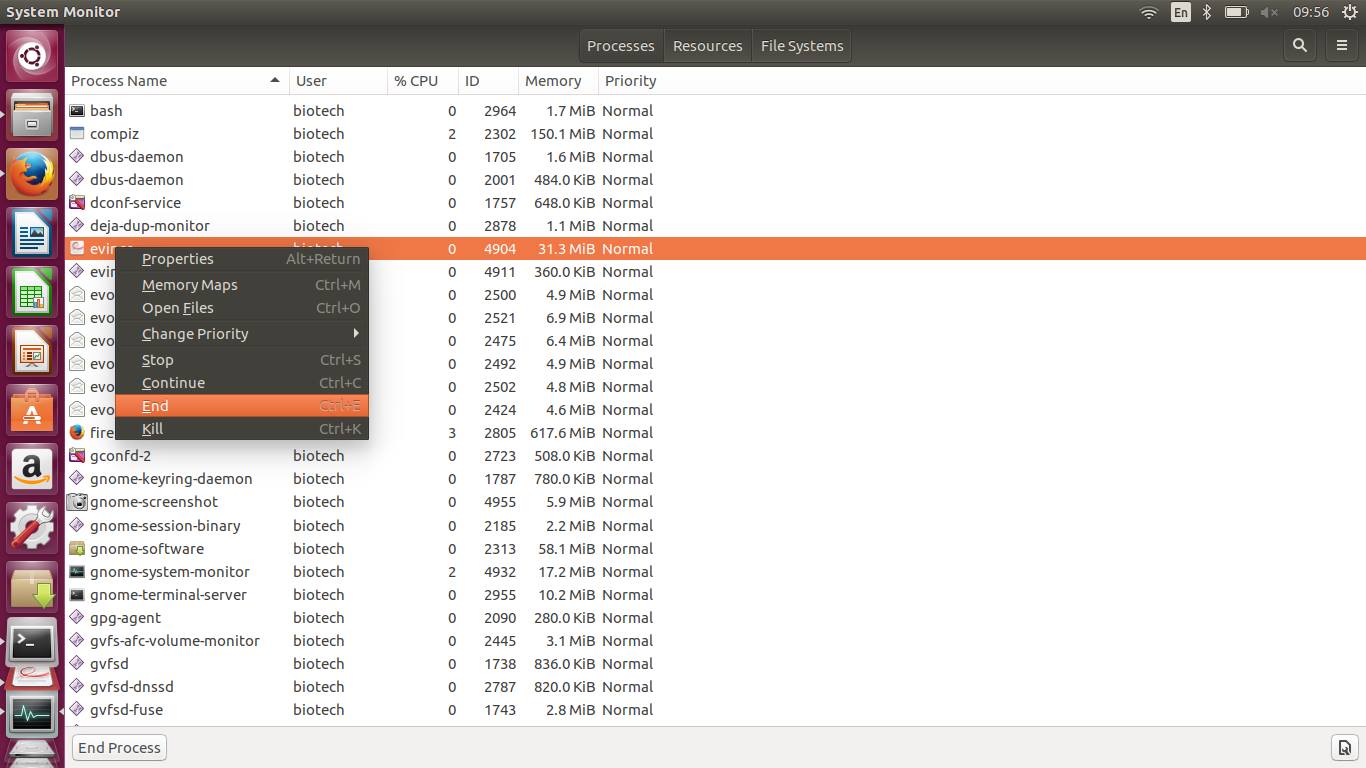The image size is (1366, 768).
Task: Click the gnome-system-monitor process icon
Action: (77, 571)
